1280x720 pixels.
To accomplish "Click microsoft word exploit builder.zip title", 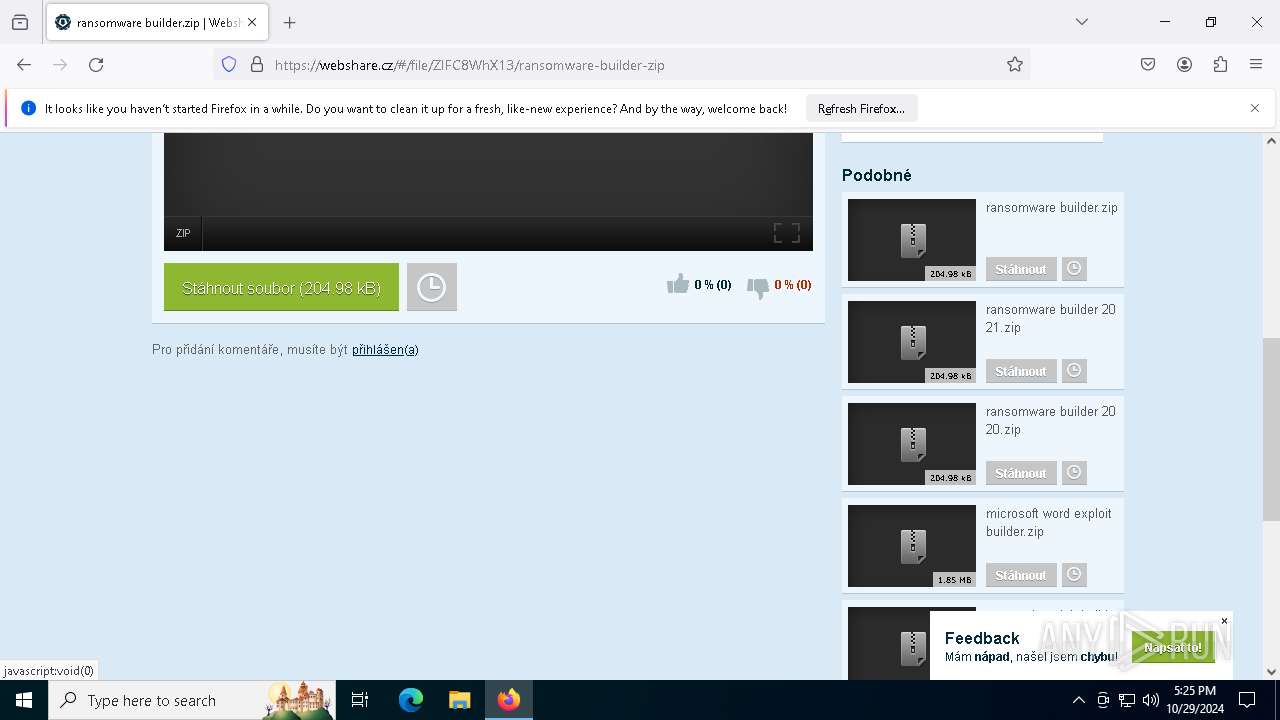I will pos(1049,523).
